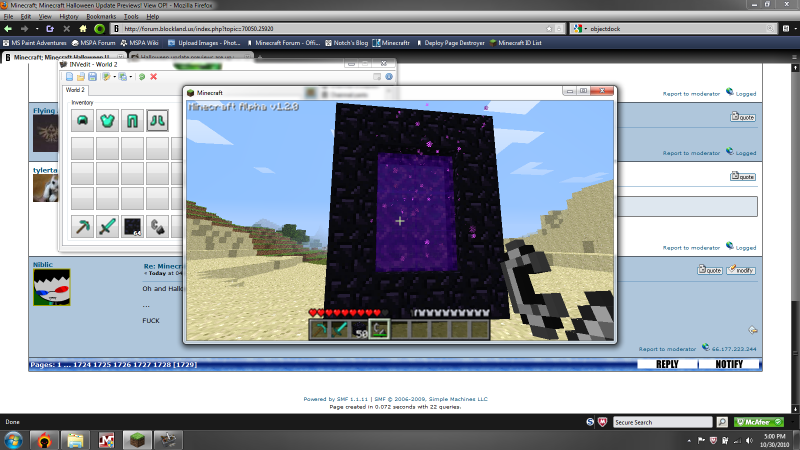Click the REPLY button

[667, 364]
